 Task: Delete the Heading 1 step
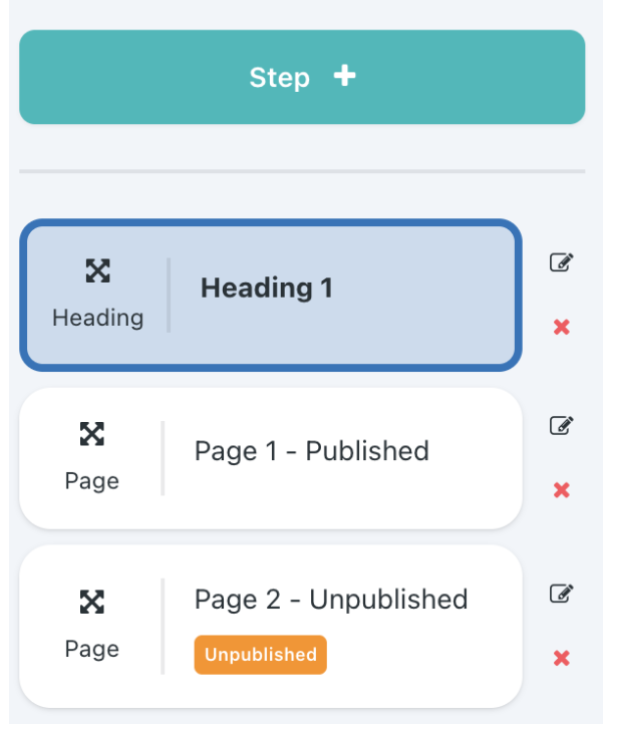point(562,327)
